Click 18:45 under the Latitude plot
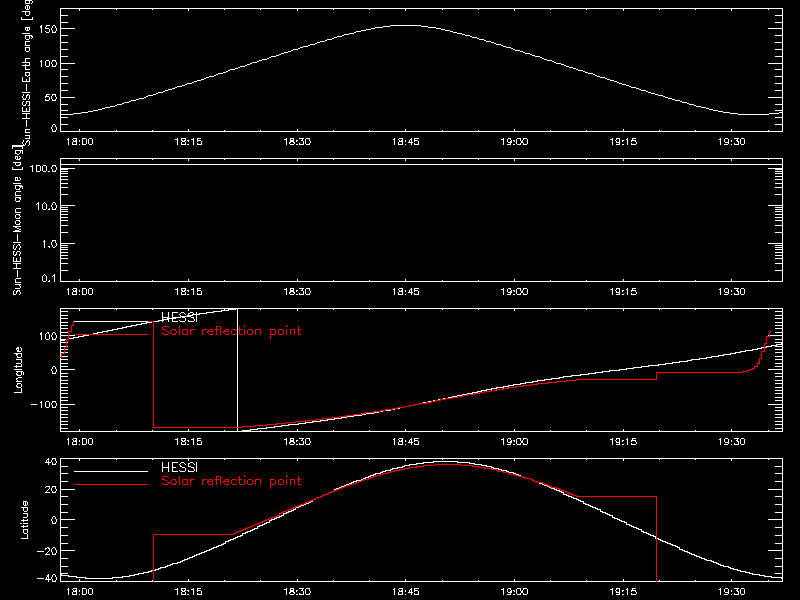Image resolution: width=800 pixels, height=600 pixels. (406, 592)
